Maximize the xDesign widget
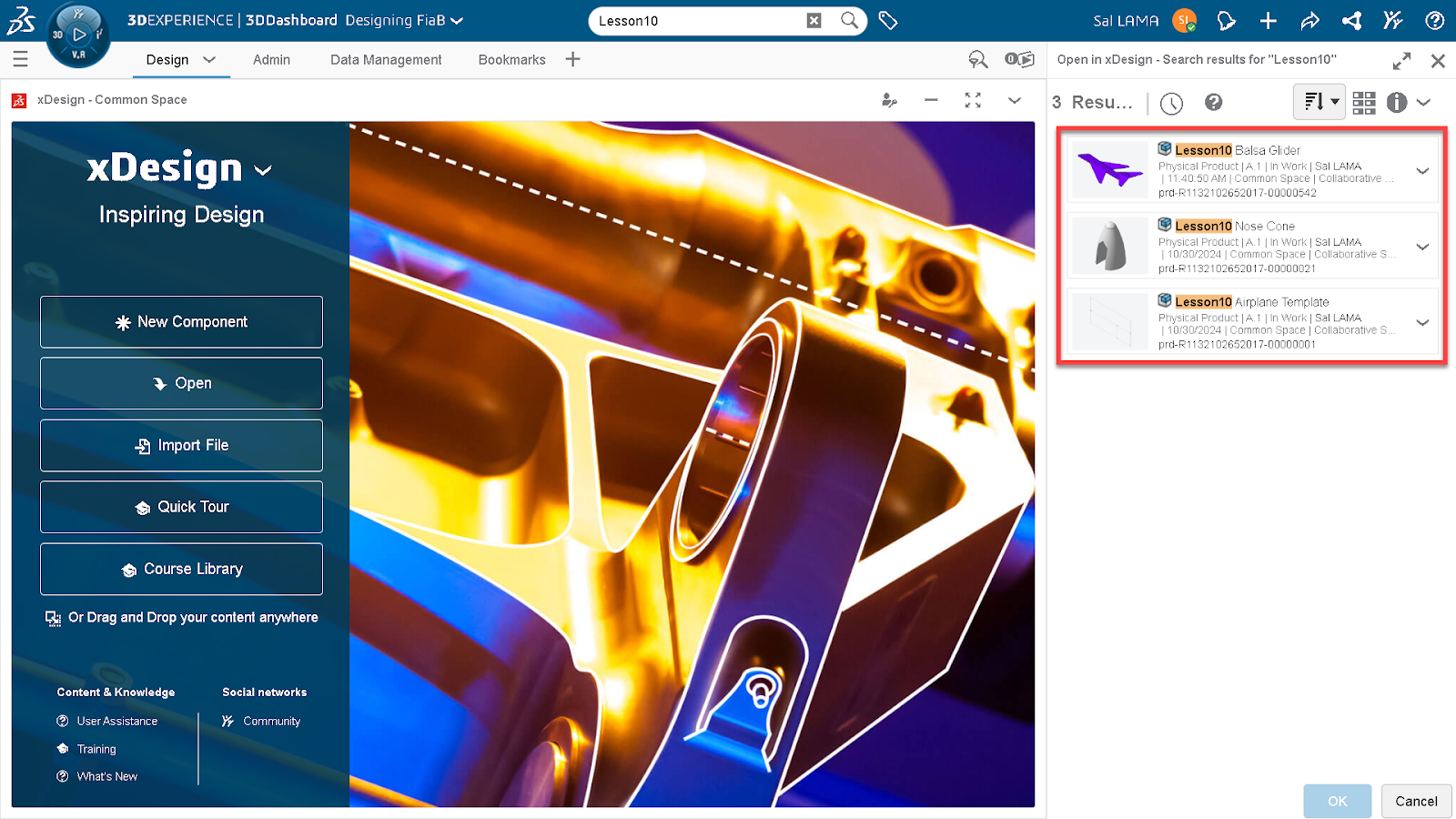The height and width of the screenshot is (819, 1456). (x=973, y=100)
